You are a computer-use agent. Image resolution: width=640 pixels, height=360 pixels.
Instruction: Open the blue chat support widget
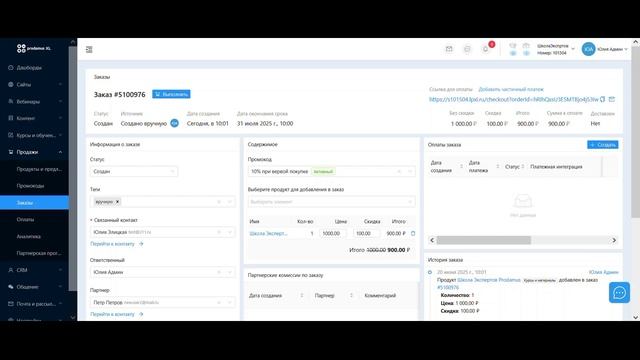click(x=619, y=293)
